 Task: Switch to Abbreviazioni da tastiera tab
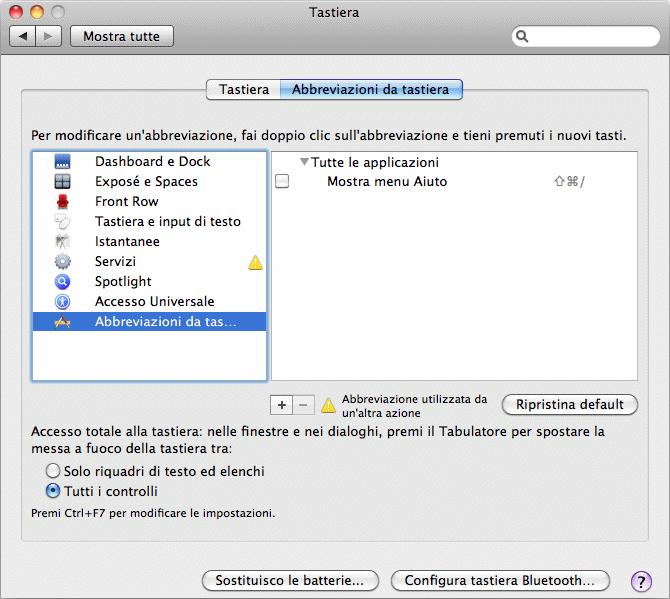click(370, 89)
